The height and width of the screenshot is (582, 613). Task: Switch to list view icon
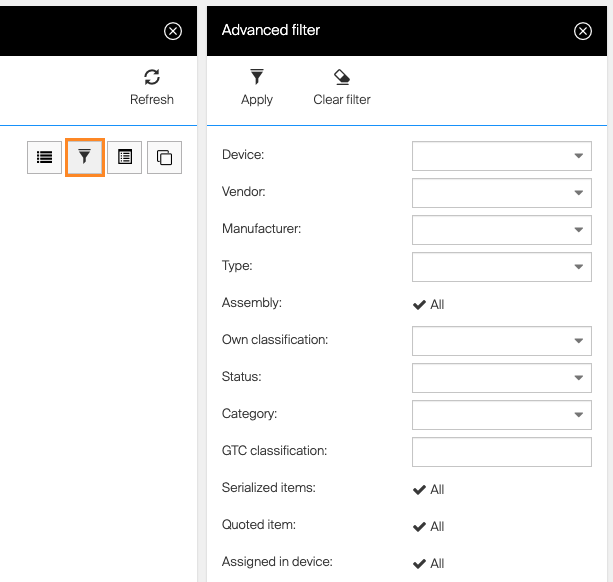(44, 157)
